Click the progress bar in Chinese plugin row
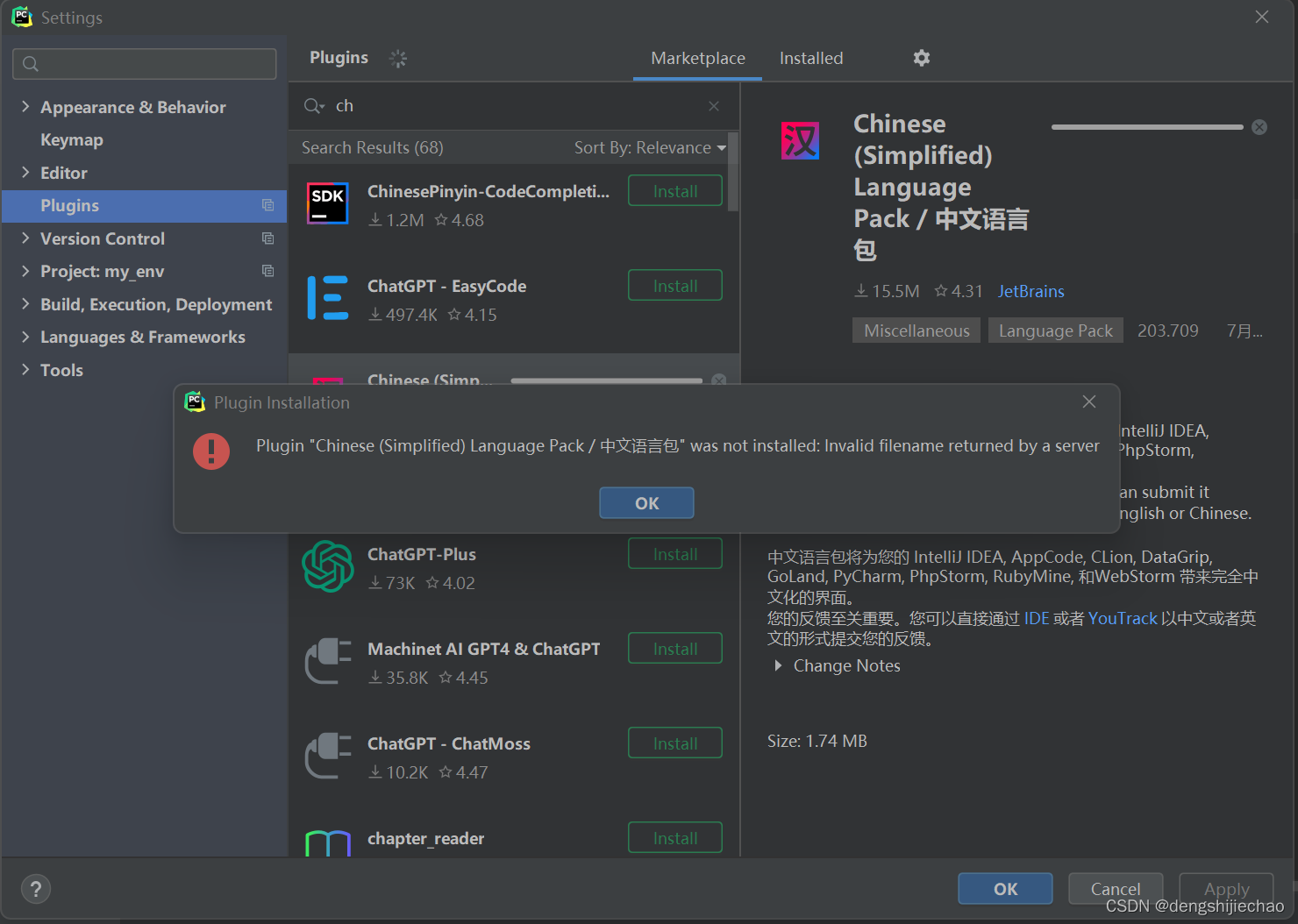 click(607, 380)
